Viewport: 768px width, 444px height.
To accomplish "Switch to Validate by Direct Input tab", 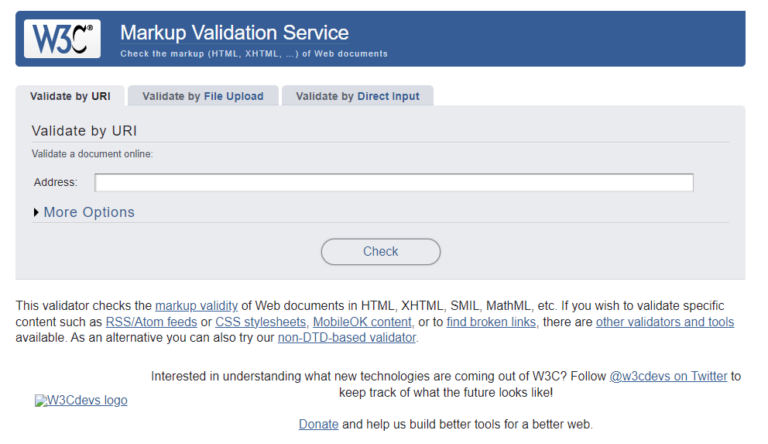I will click(358, 96).
